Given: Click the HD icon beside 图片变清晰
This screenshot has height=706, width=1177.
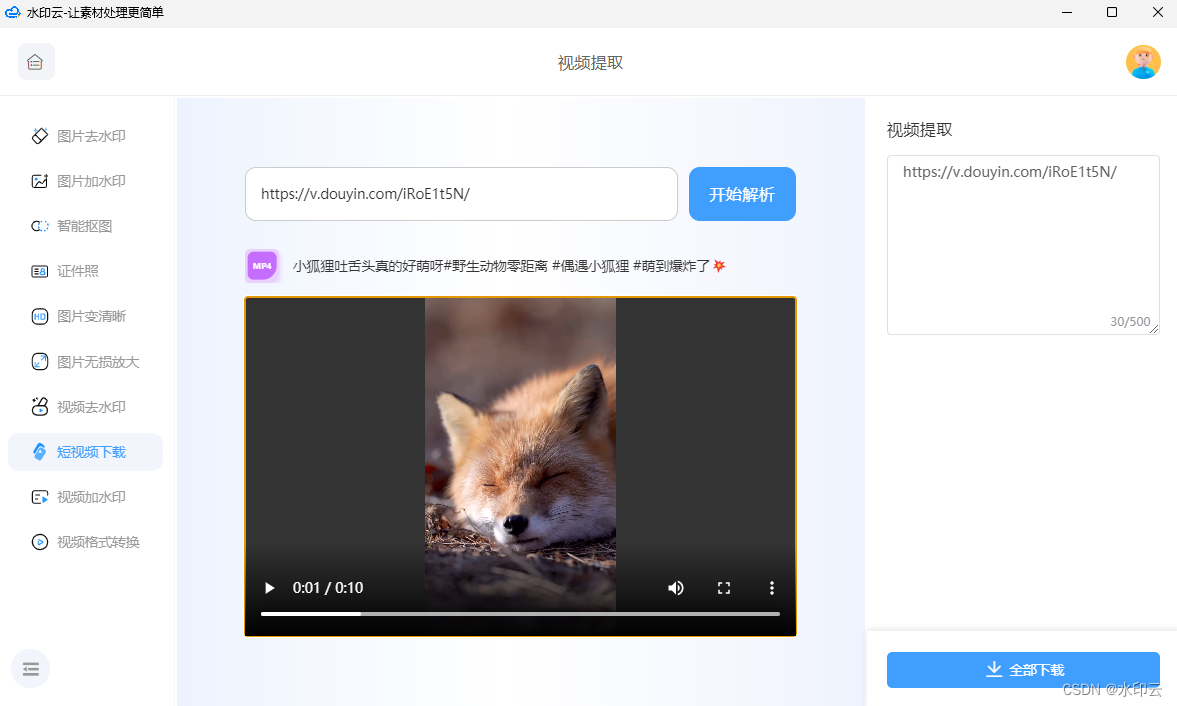Looking at the screenshot, I should [40, 316].
